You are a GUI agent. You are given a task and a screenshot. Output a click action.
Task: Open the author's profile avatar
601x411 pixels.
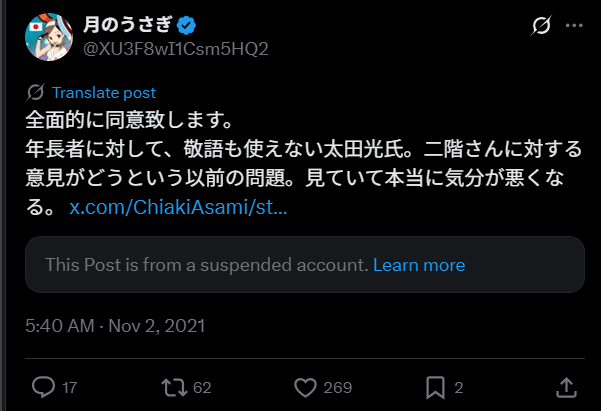point(47,35)
